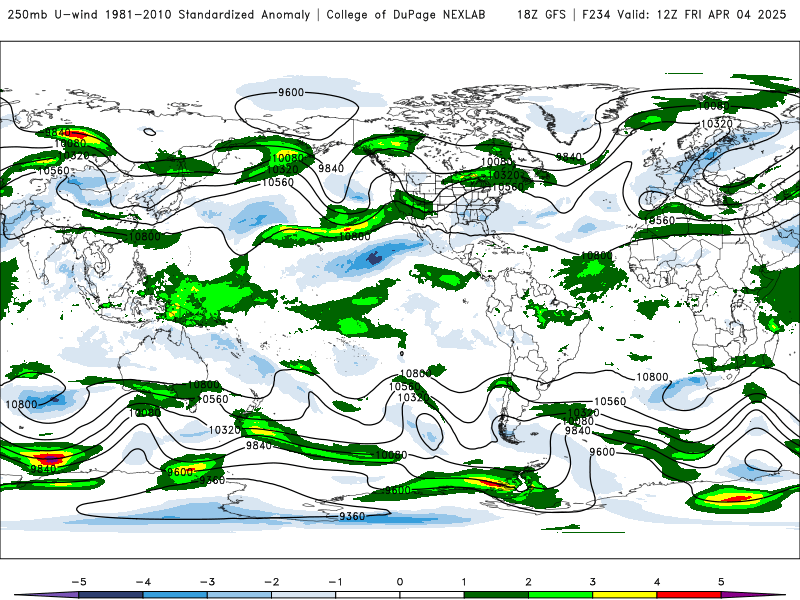
Task: Click the '0' tick label on the colorbar
Action: pos(399,582)
